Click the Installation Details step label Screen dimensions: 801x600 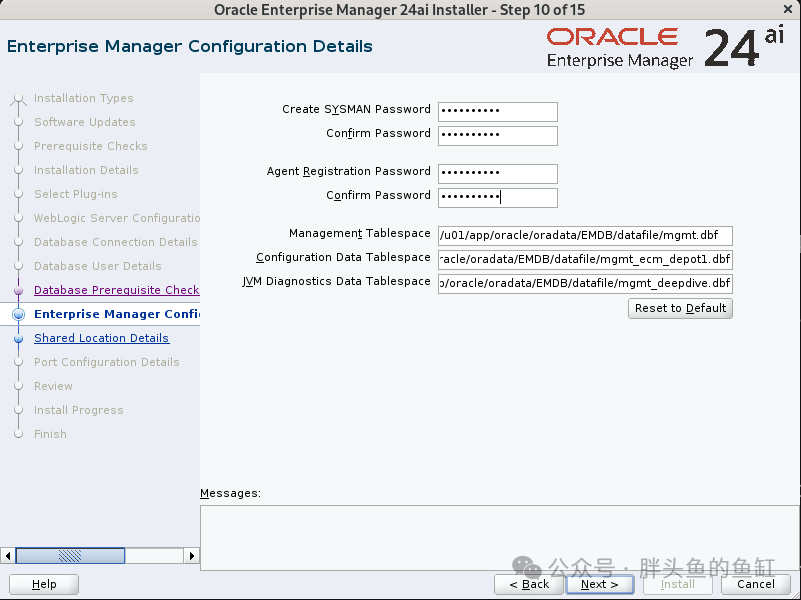pos(86,170)
